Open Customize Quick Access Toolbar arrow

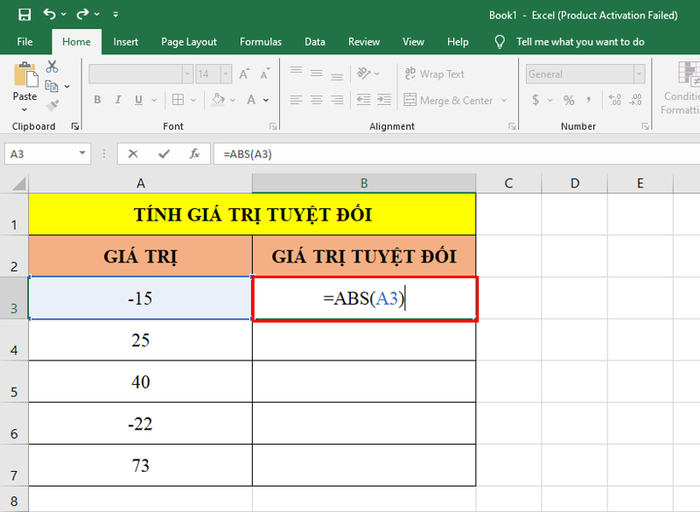116,14
